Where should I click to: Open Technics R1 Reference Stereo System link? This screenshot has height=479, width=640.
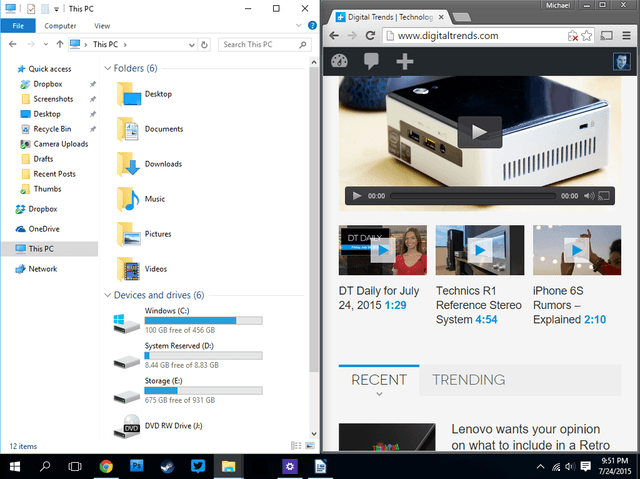click(x=478, y=305)
